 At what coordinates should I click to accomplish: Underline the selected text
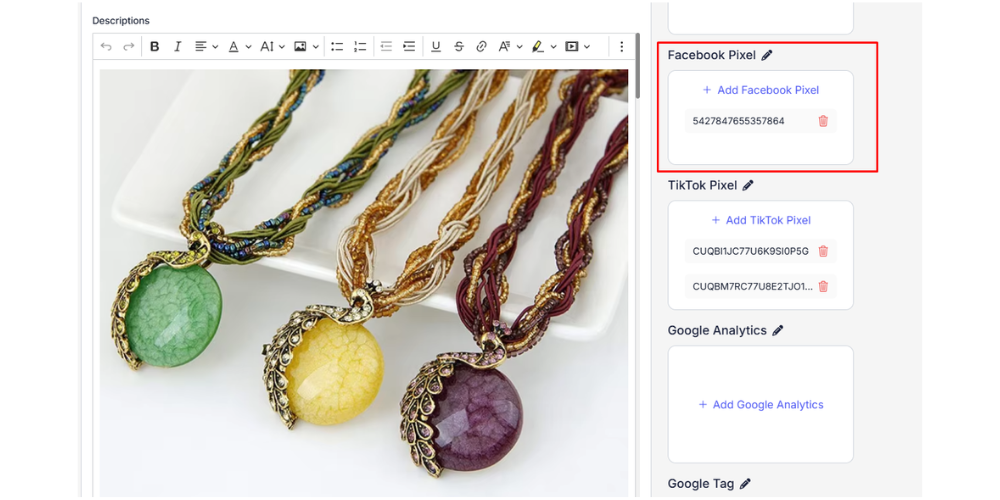coord(435,47)
